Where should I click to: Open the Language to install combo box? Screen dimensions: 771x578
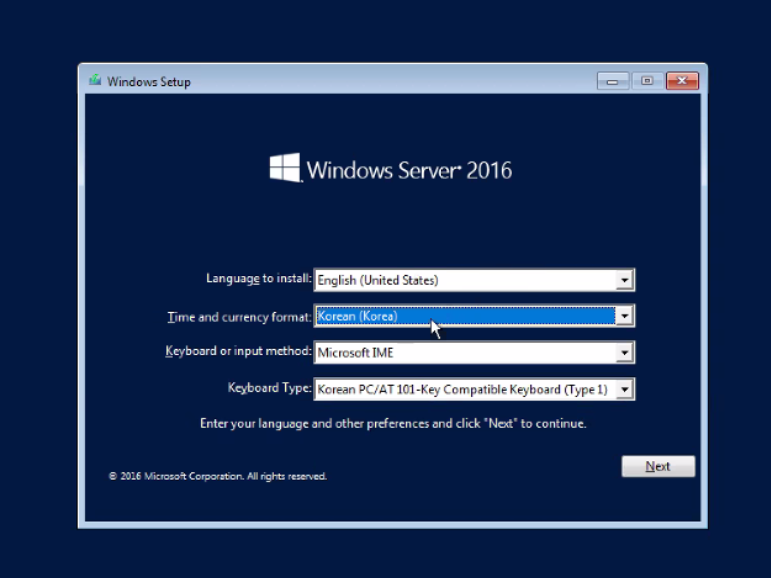point(474,280)
